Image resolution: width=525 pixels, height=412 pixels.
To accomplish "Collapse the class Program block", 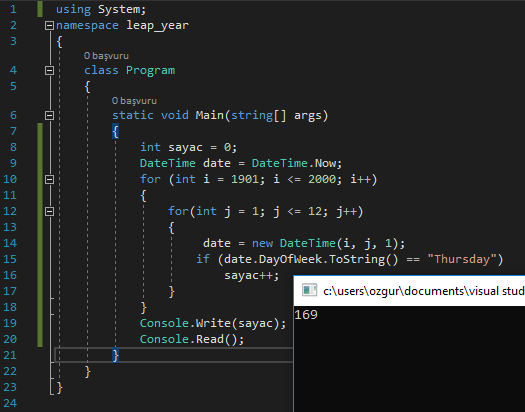I will point(49,70).
